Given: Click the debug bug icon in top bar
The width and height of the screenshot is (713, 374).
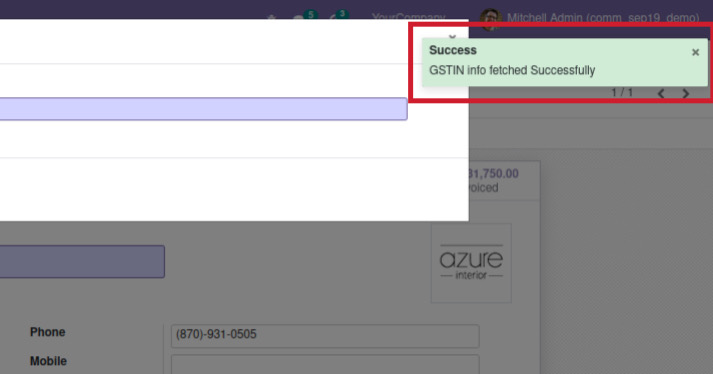Looking at the screenshot, I should click(271, 18).
